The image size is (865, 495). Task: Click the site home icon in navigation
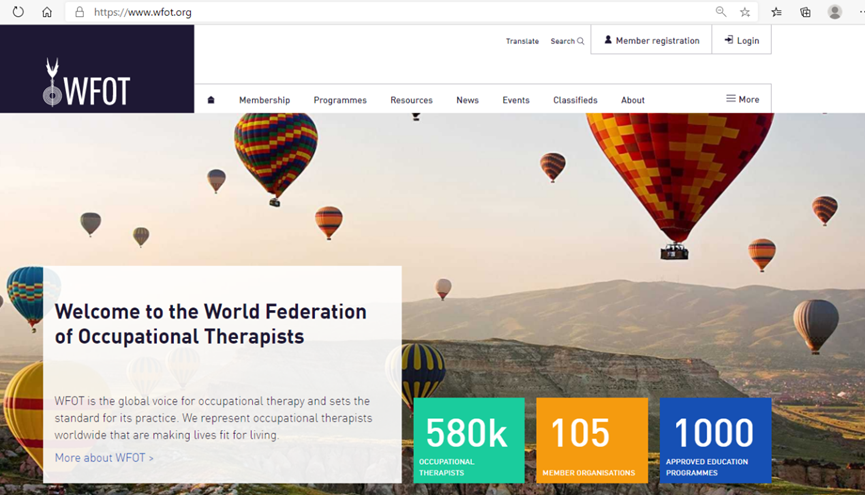pyautogui.click(x=211, y=100)
